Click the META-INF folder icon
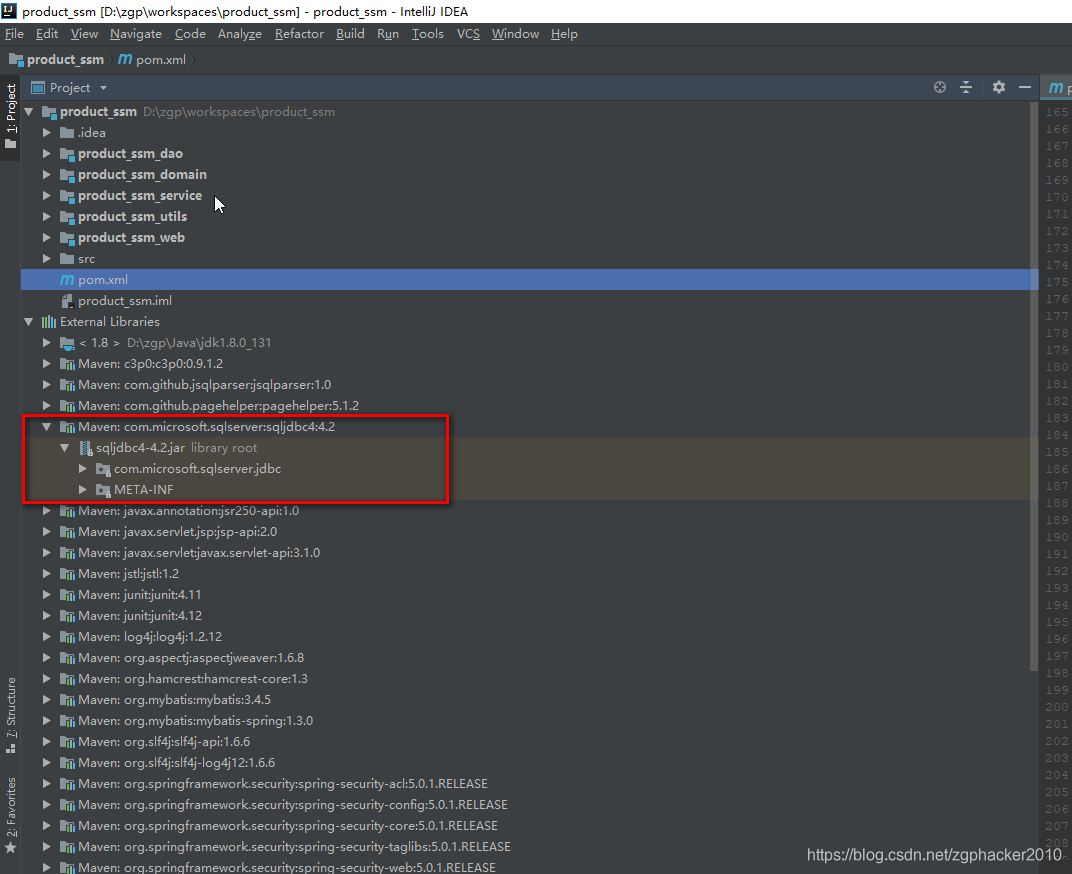Screen dimensions: 1072x874 click(103, 490)
